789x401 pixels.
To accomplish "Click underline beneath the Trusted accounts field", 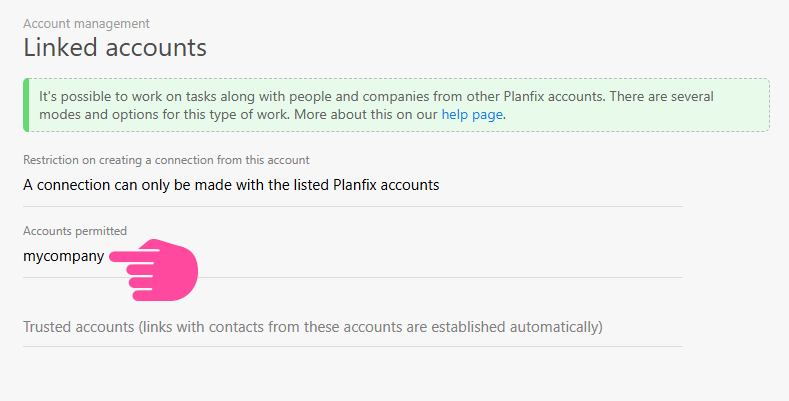I will [x=352, y=346].
